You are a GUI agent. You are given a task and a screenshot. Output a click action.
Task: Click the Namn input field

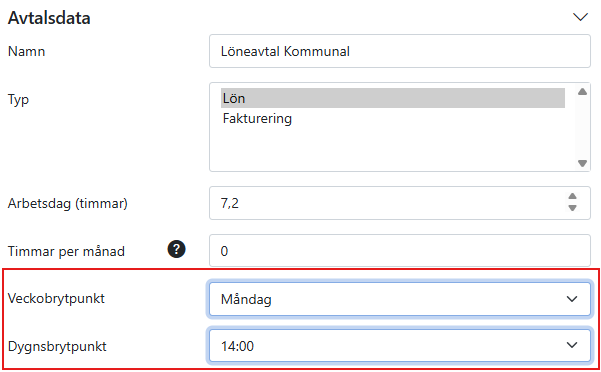400,51
